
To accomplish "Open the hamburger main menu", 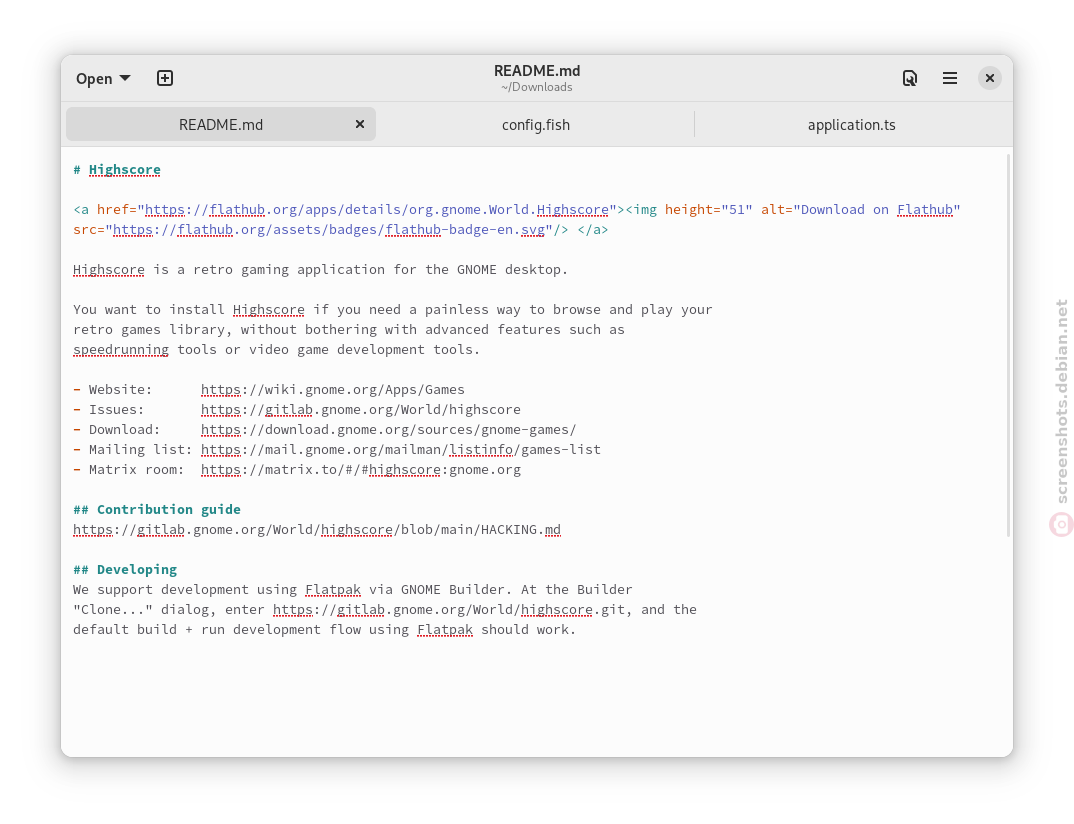I will (949, 78).
